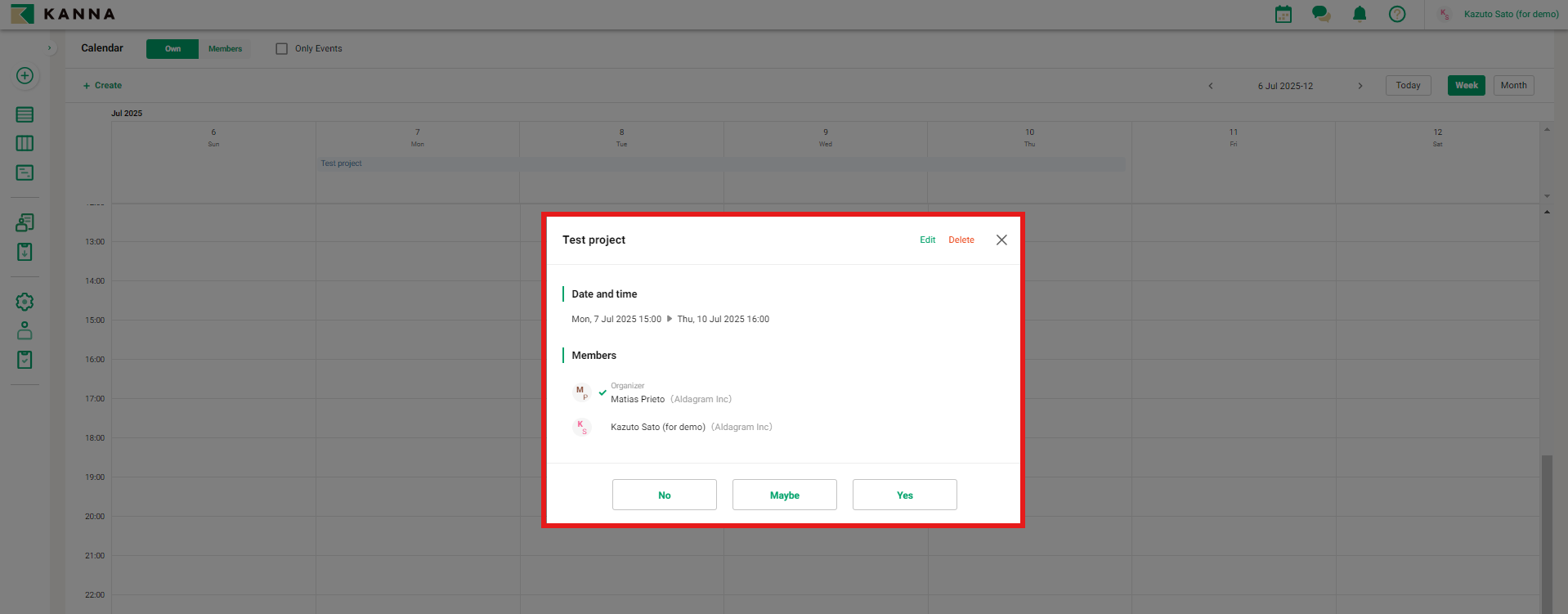Click the calendar icon in the top bar
1568x614 pixels.
[1284, 14]
